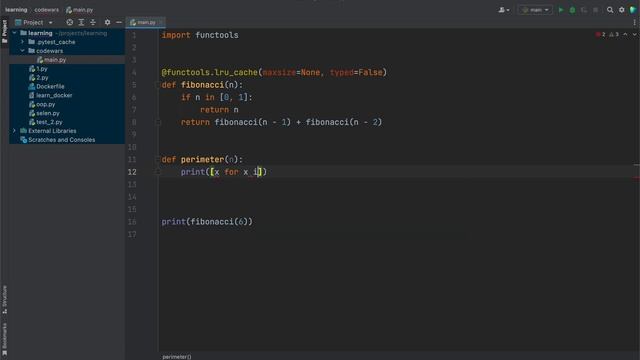Screen dimensions: 640x360
Task: Click codewars breadcrumb in navigation bar
Action: (x=47, y=10)
